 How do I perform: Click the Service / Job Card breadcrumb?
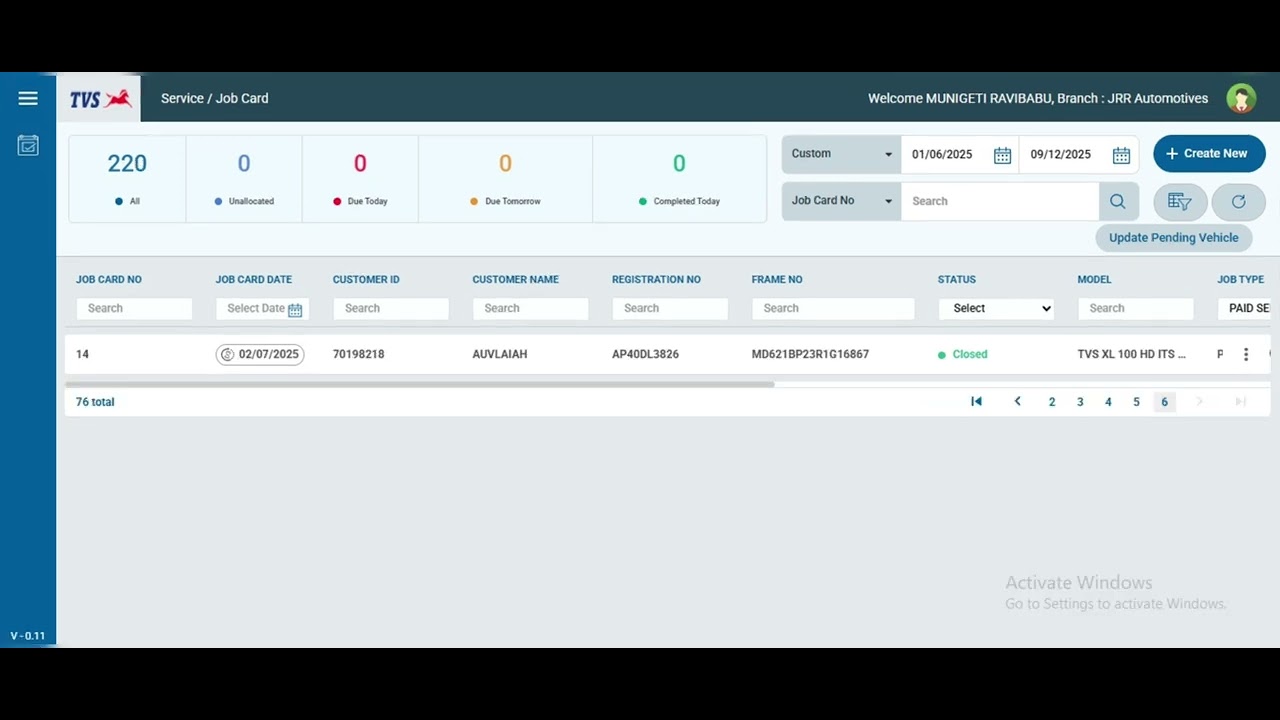tap(215, 98)
